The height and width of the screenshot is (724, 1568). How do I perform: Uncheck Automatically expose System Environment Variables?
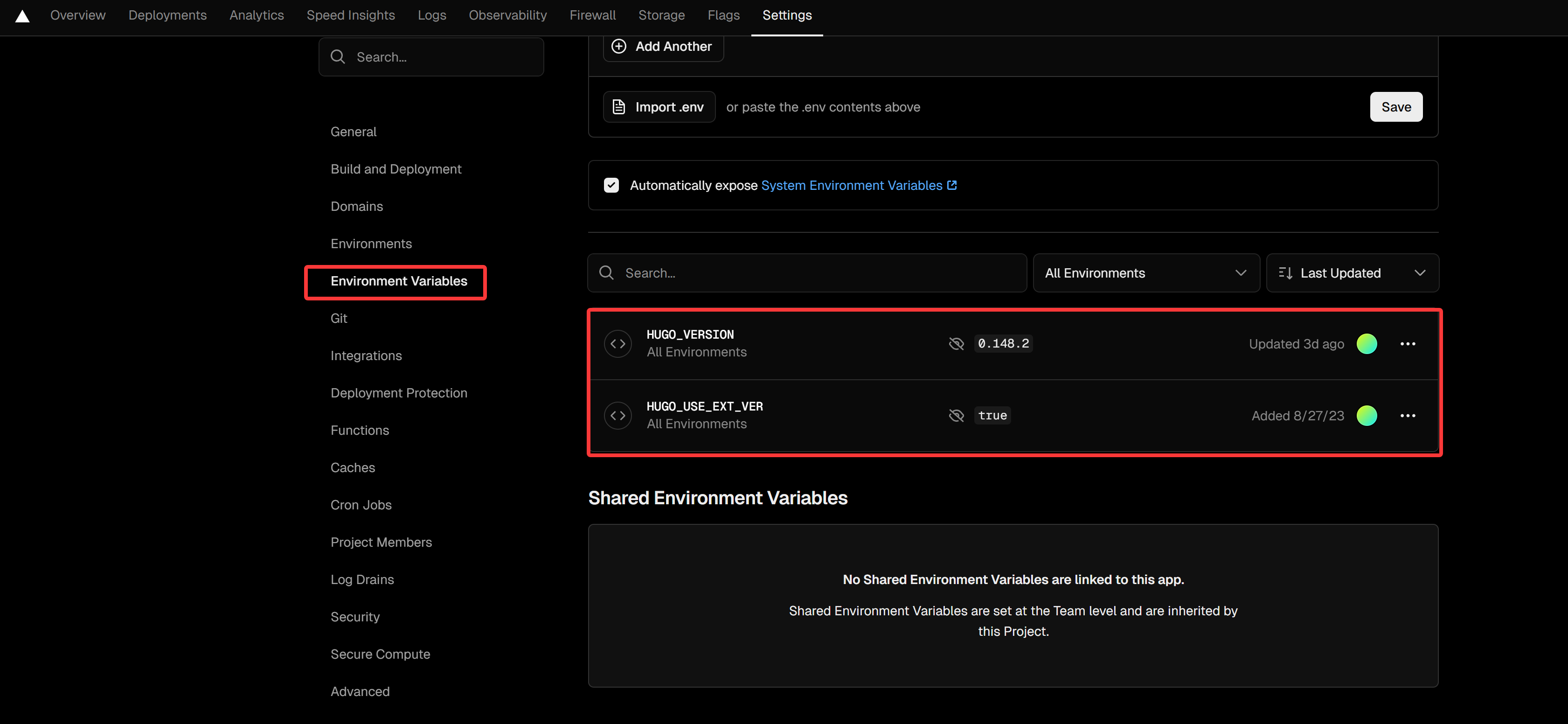point(611,185)
